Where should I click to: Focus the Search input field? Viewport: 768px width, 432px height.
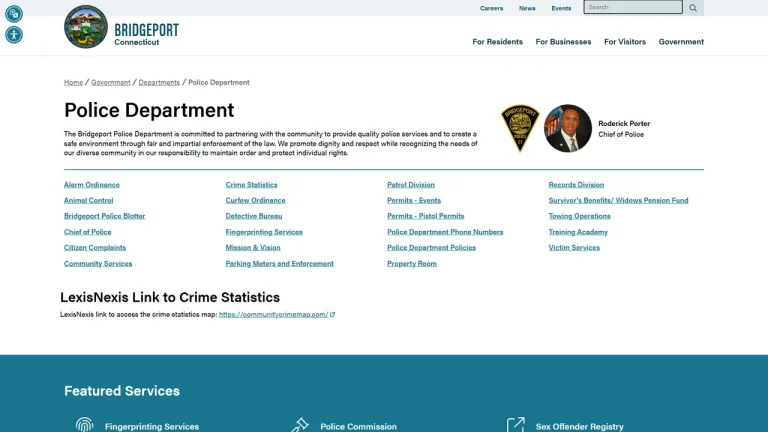coord(633,7)
